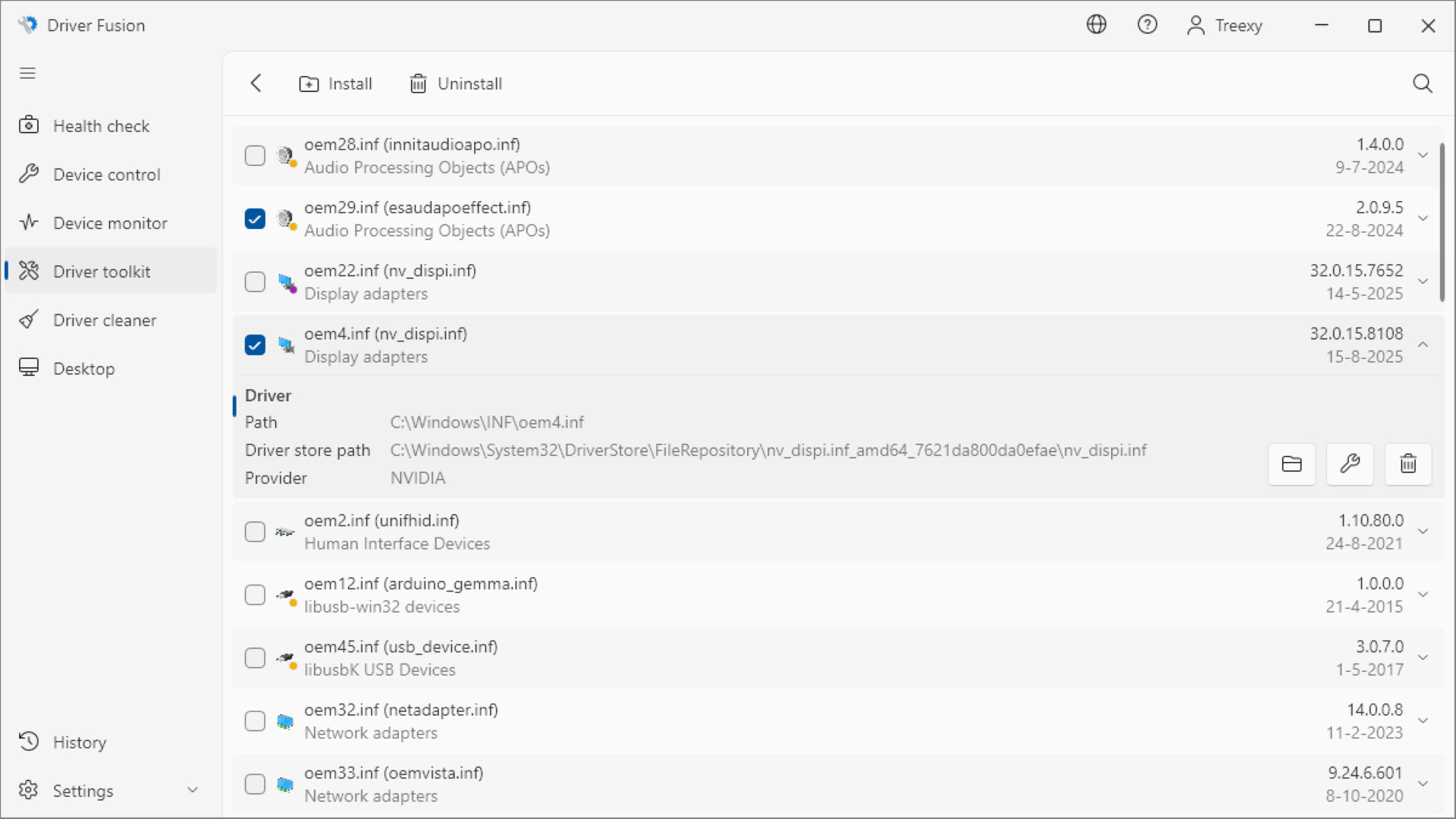Open the Health check section
Viewport: 1456px width, 819px height.
point(101,125)
